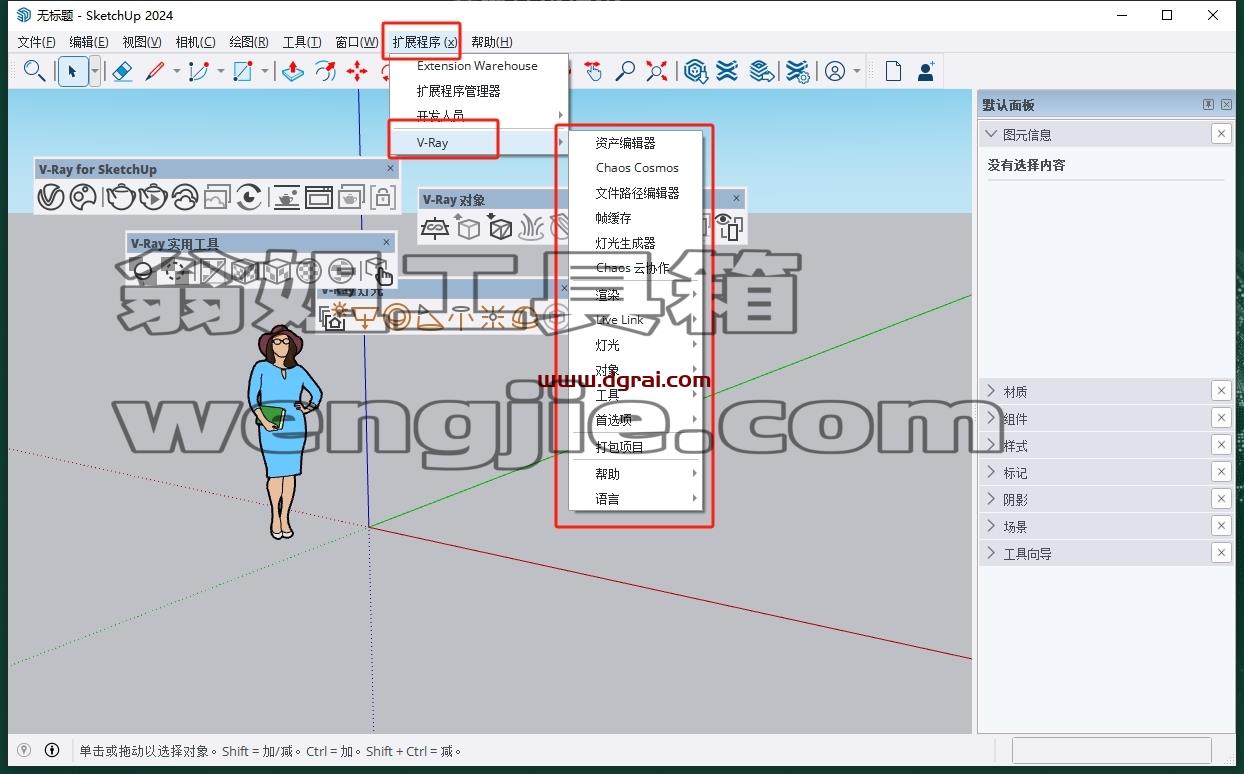Pick the Eraser tool
Image resolution: width=1244 pixels, height=774 pixels.
coord(122,71)
